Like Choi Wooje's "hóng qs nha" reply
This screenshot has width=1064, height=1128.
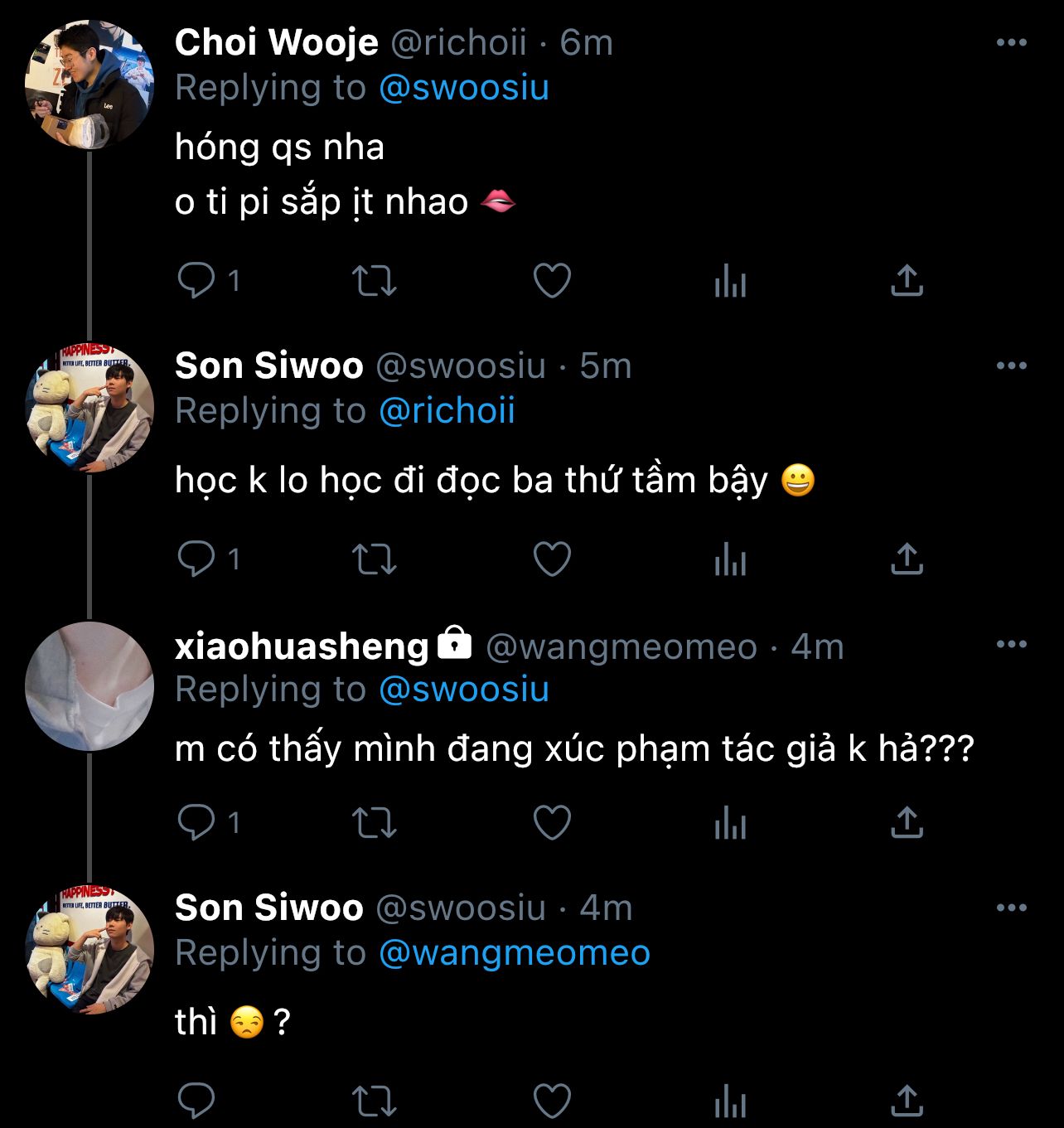pyautogui.click(x=552, y=281)
